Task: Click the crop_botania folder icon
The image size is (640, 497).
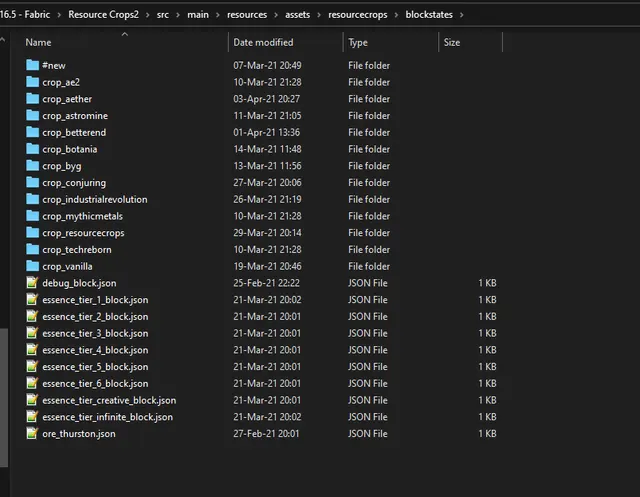Action: click(x=32, y=149)
